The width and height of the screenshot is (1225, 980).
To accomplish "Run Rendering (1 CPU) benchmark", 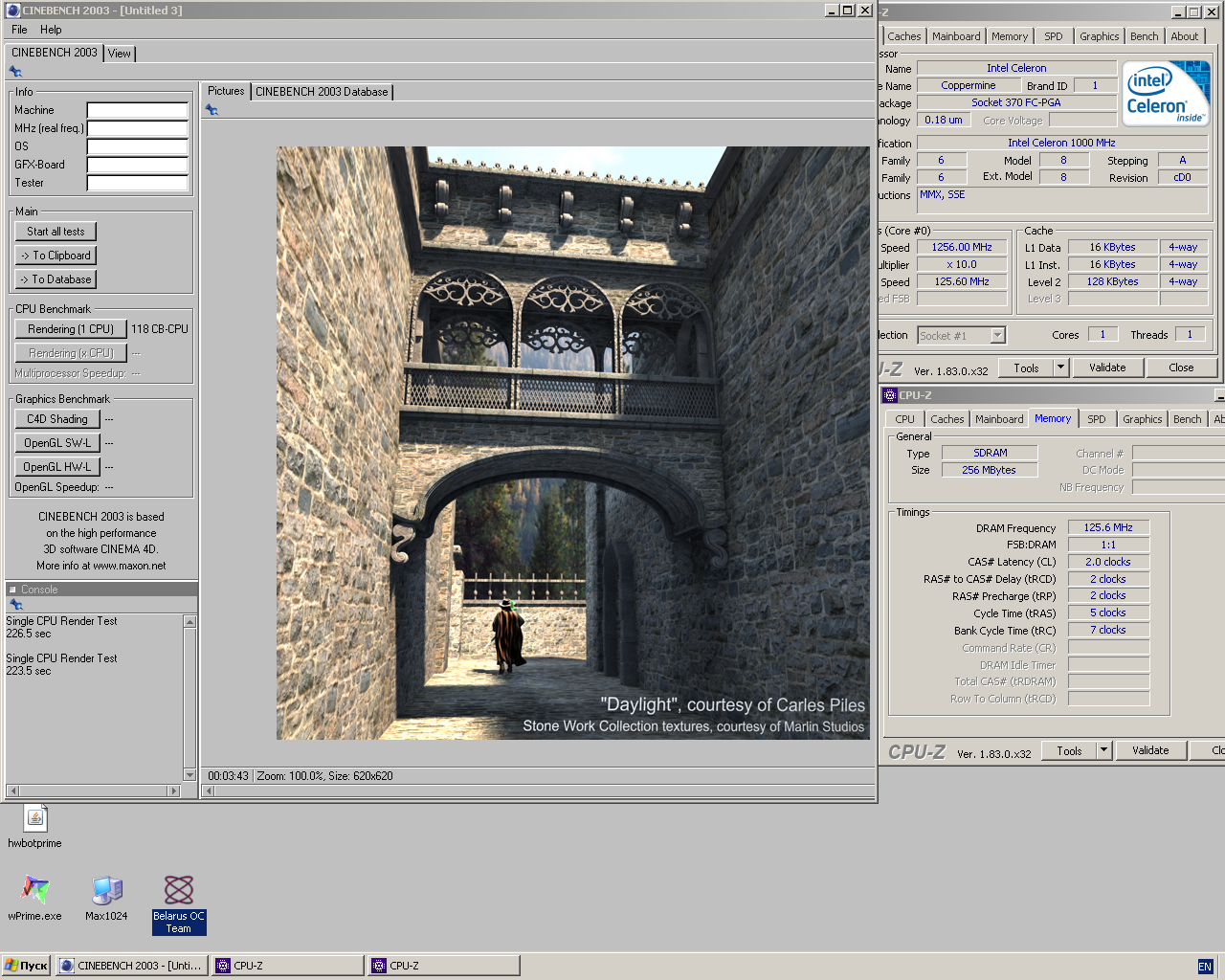I will coord(71,329).
